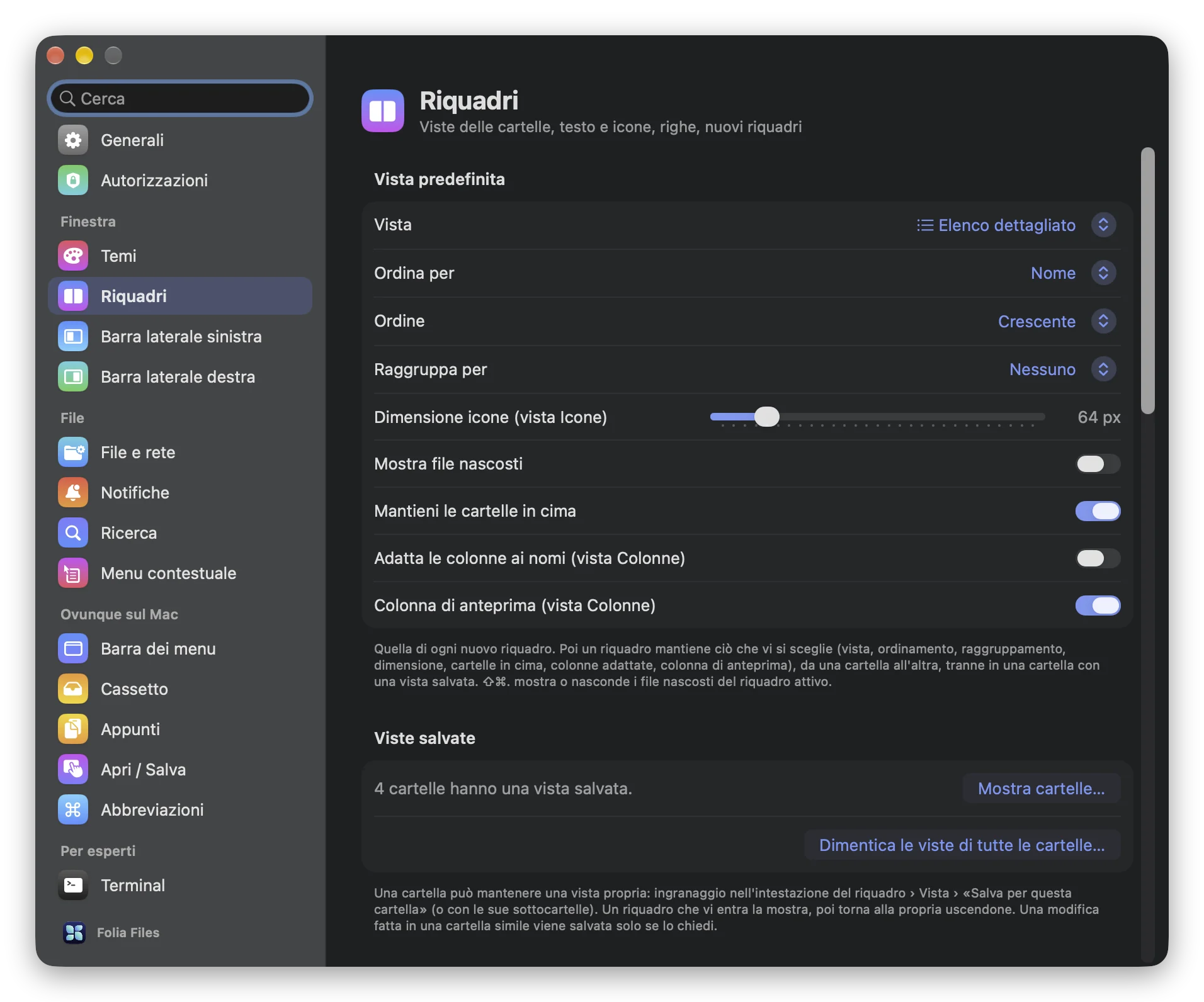The width and height of the screenshot is (1204, 1002).
Task: Click the Terminal icon in sidebar
Action: (73, 886)
